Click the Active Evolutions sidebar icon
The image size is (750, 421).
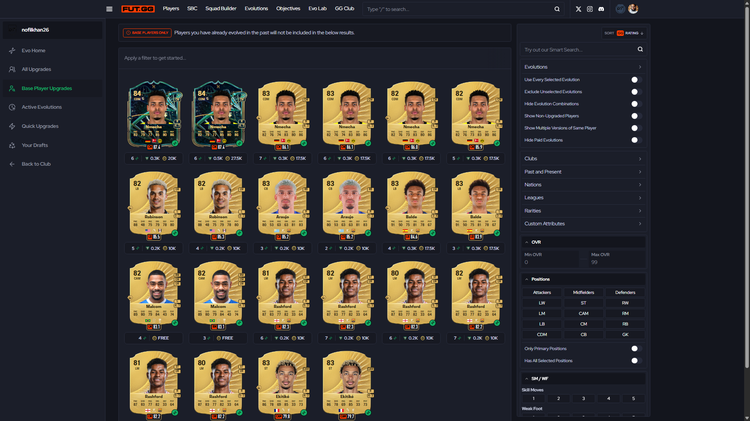pyautogui.click(x=12, y=107)
